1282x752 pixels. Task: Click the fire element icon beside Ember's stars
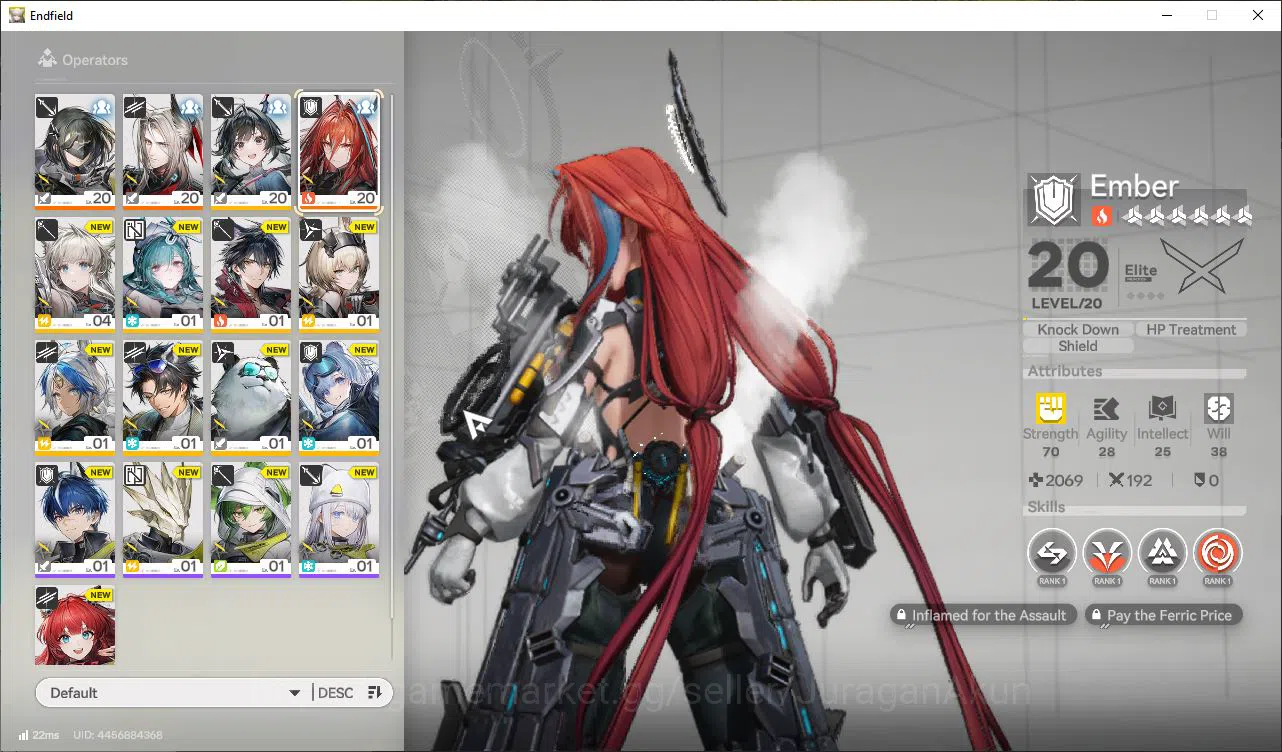pos(1101,215)
